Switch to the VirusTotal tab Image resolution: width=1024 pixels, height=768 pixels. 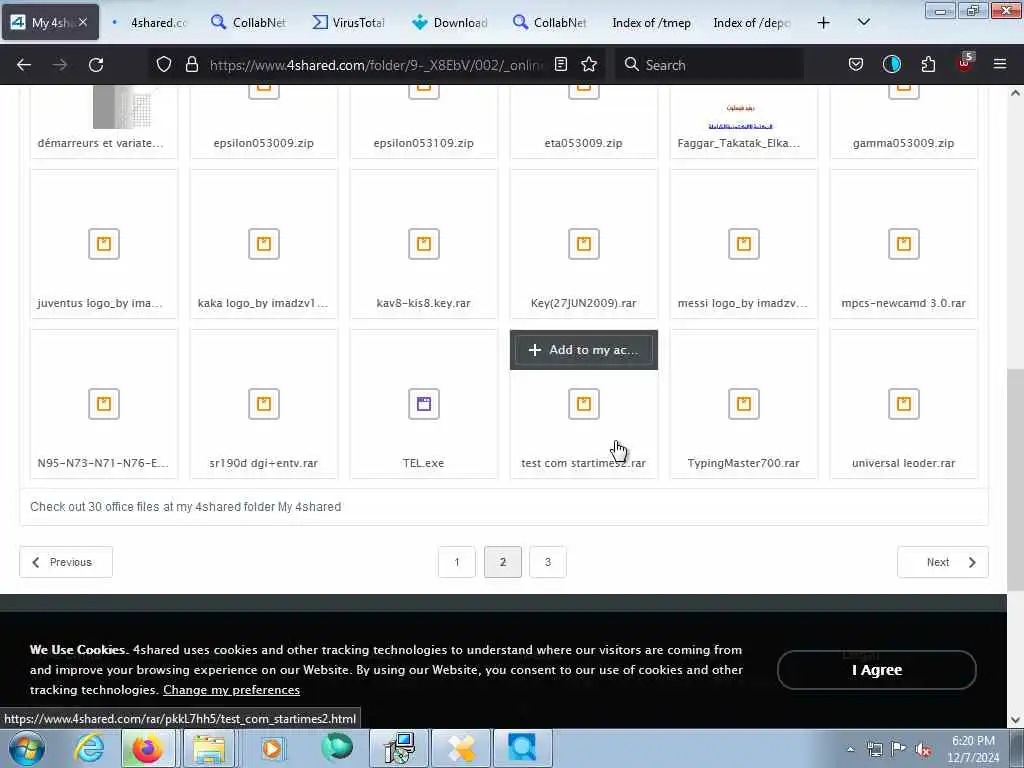click(x=348, y=23)
